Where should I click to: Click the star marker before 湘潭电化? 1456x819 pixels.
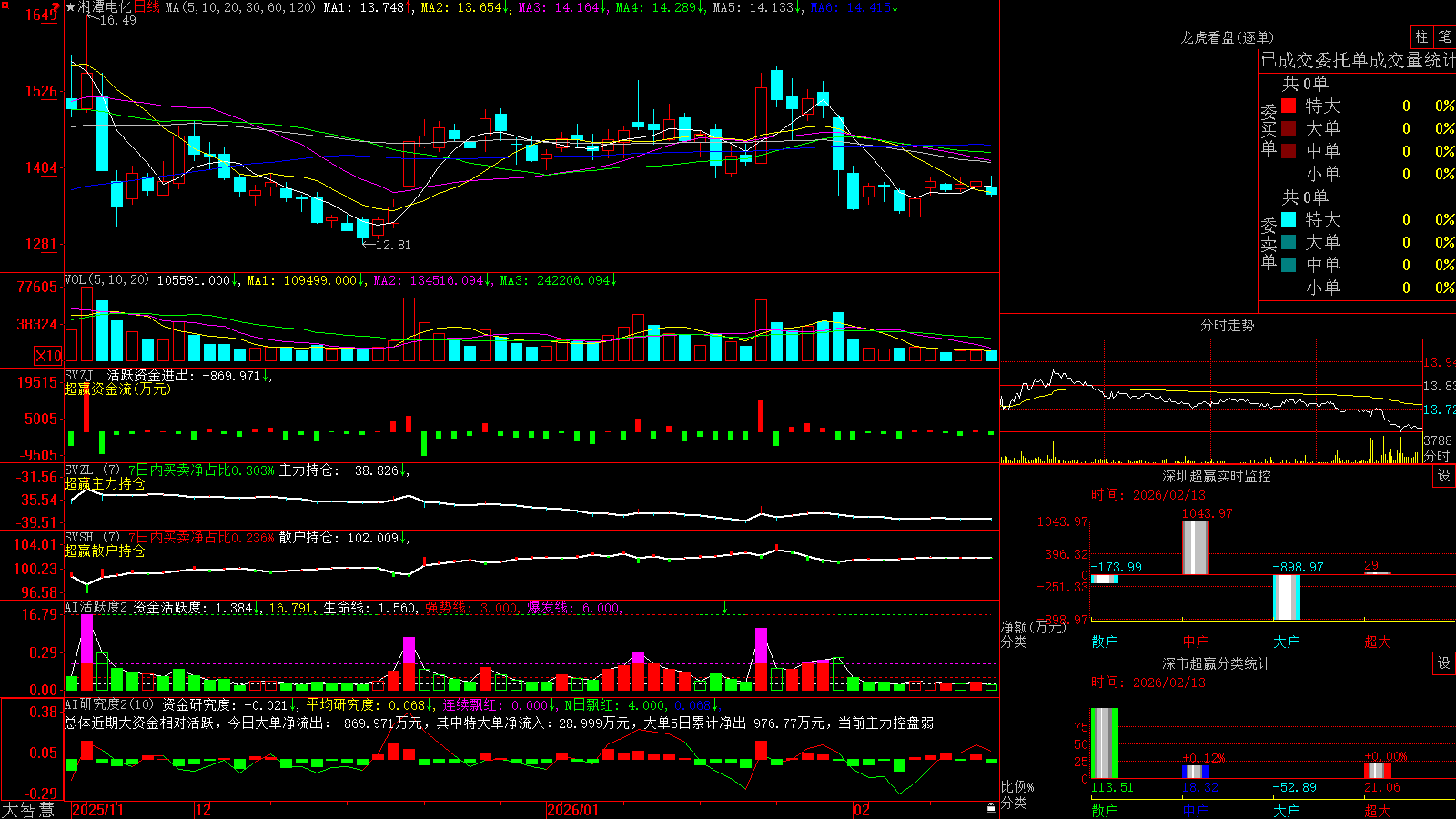point(70,7)
